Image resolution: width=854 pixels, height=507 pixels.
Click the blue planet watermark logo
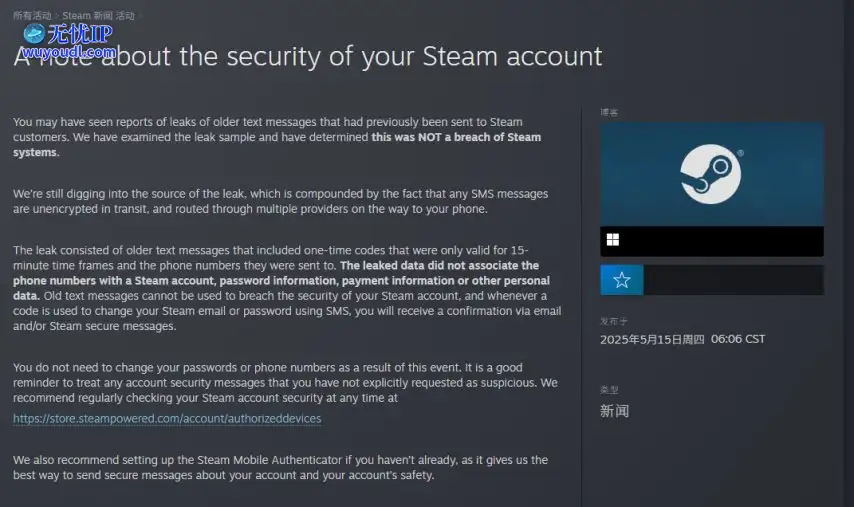click(x=34, y=34)
